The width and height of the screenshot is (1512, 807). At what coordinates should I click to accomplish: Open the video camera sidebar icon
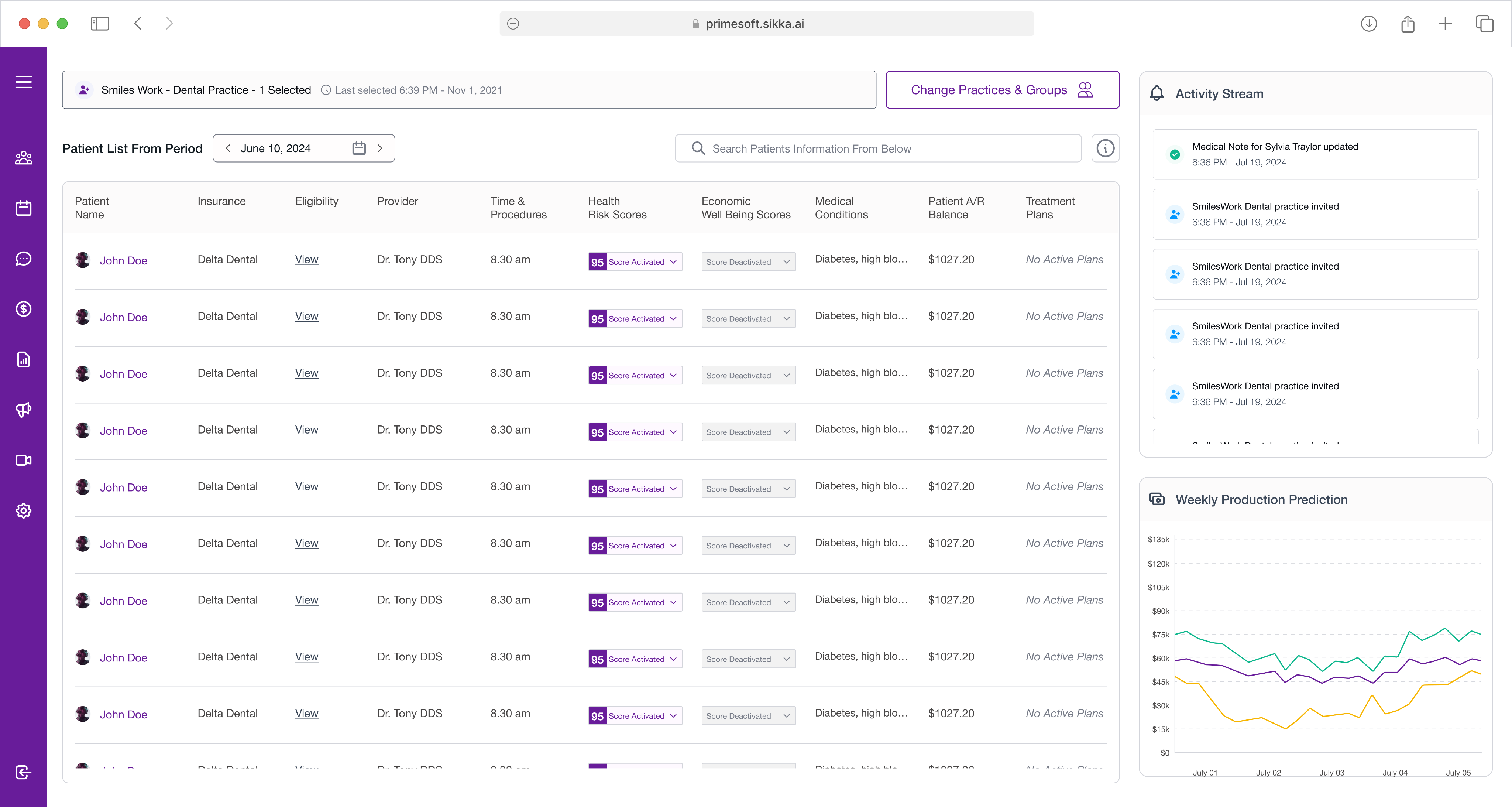(x=24, y=460)
